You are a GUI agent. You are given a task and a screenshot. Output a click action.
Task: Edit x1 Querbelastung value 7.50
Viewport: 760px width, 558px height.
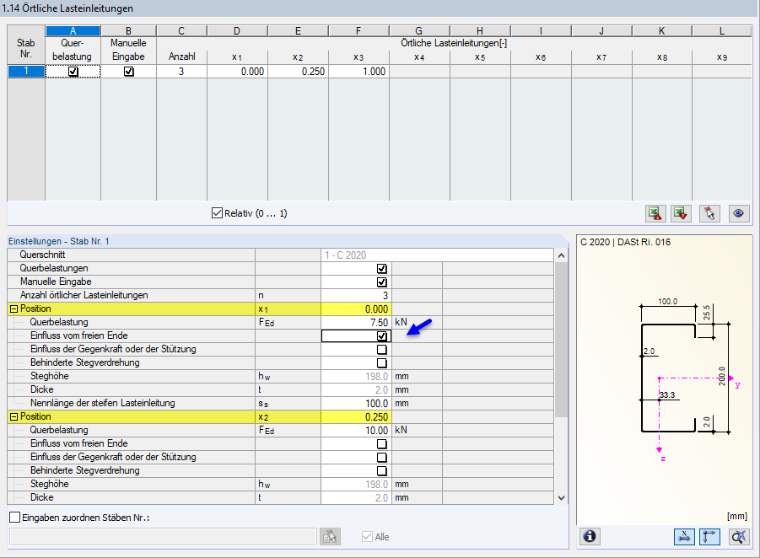click(356, 322)
